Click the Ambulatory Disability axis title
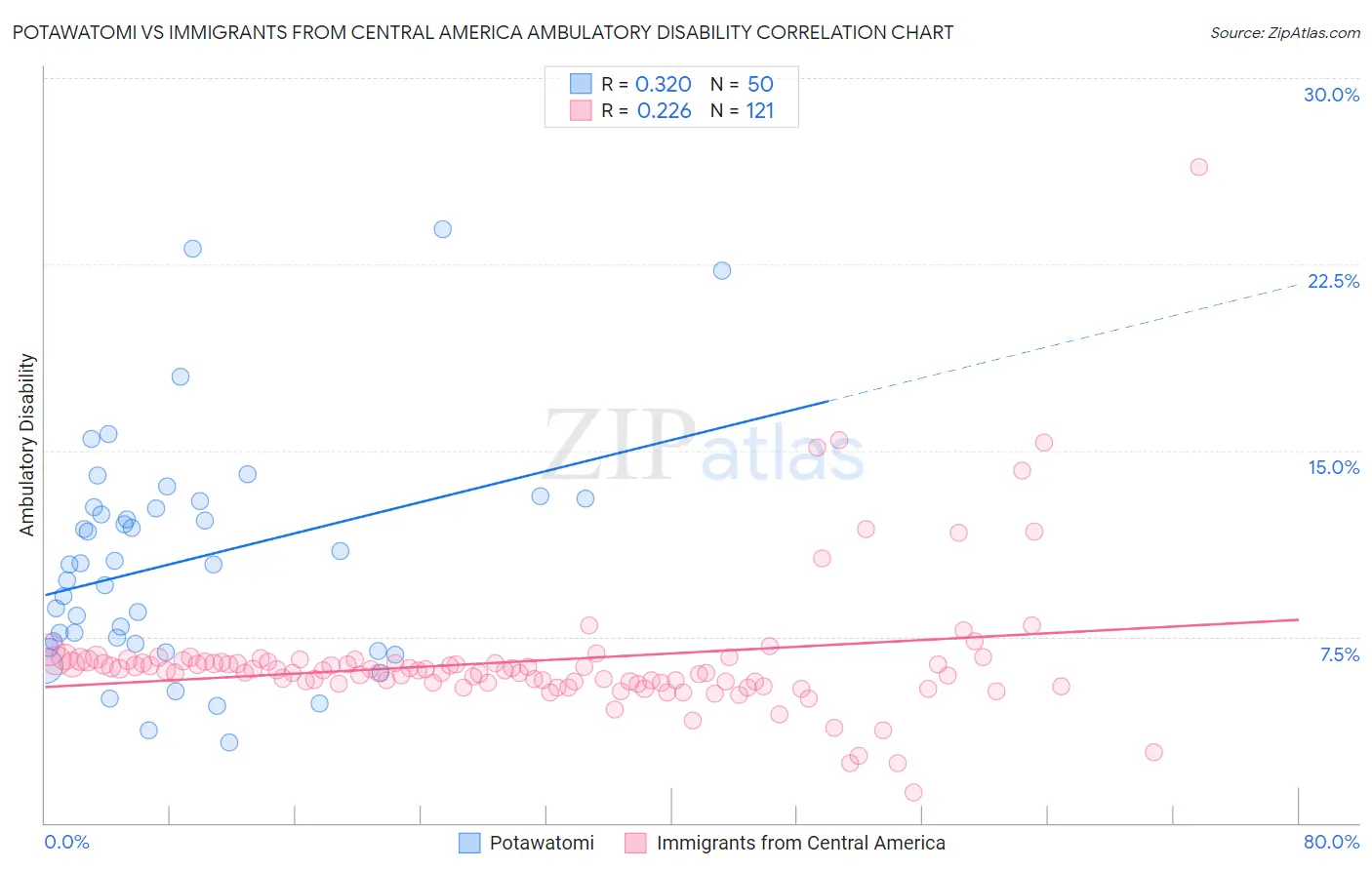 27,445
